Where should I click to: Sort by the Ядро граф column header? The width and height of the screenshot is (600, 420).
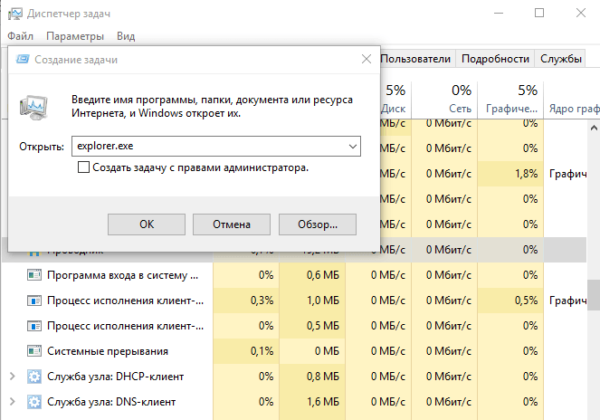(572, 99)
